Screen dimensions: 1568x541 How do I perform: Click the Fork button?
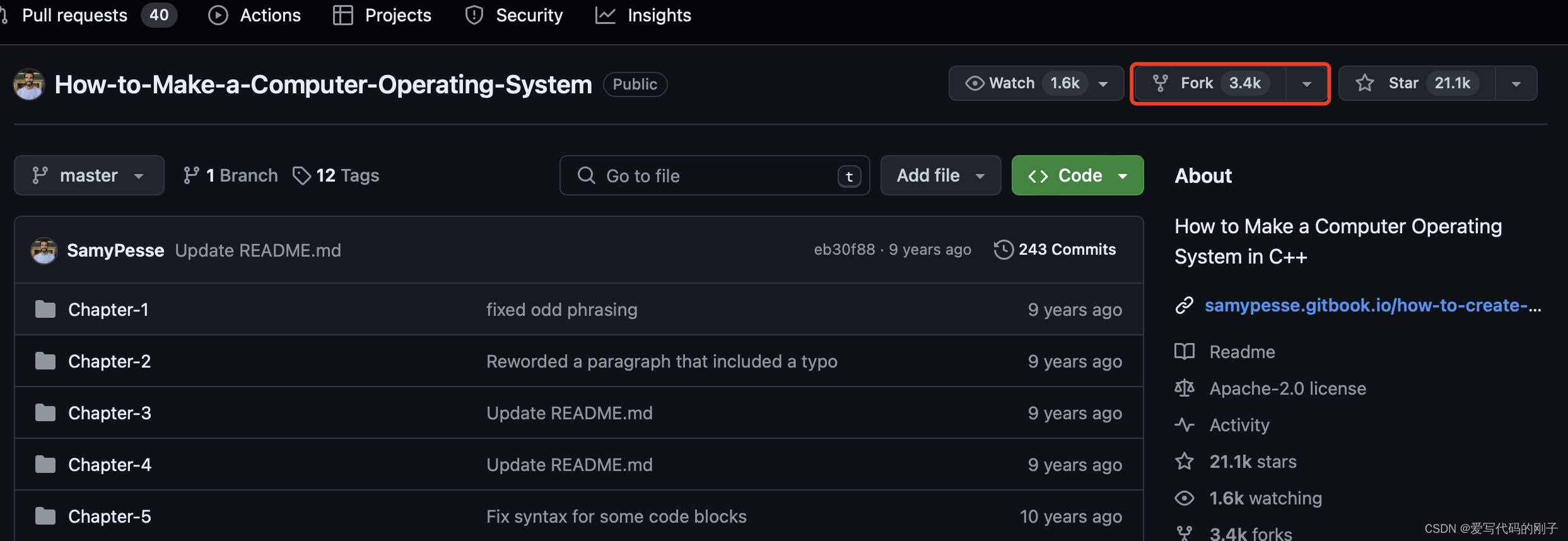point(1210,83)
